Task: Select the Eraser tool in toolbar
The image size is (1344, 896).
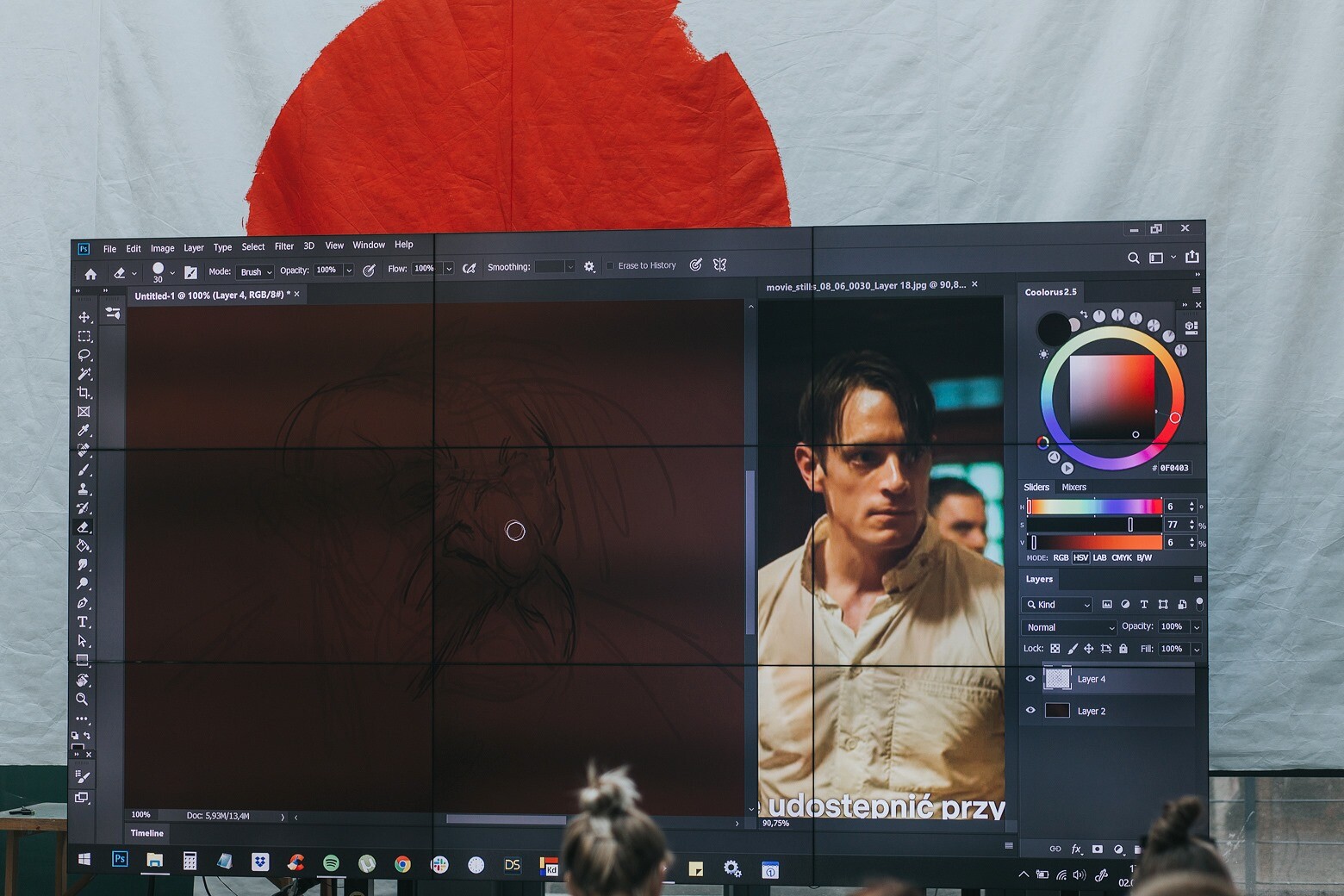Action: (84, 526)
